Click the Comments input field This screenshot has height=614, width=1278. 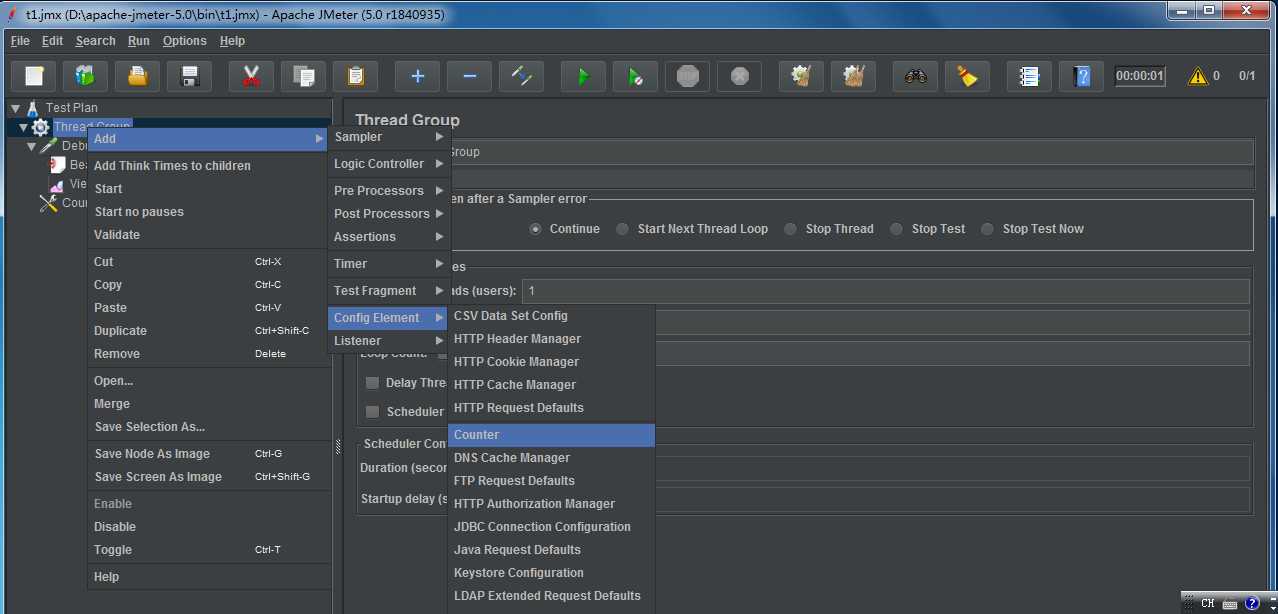852,179
